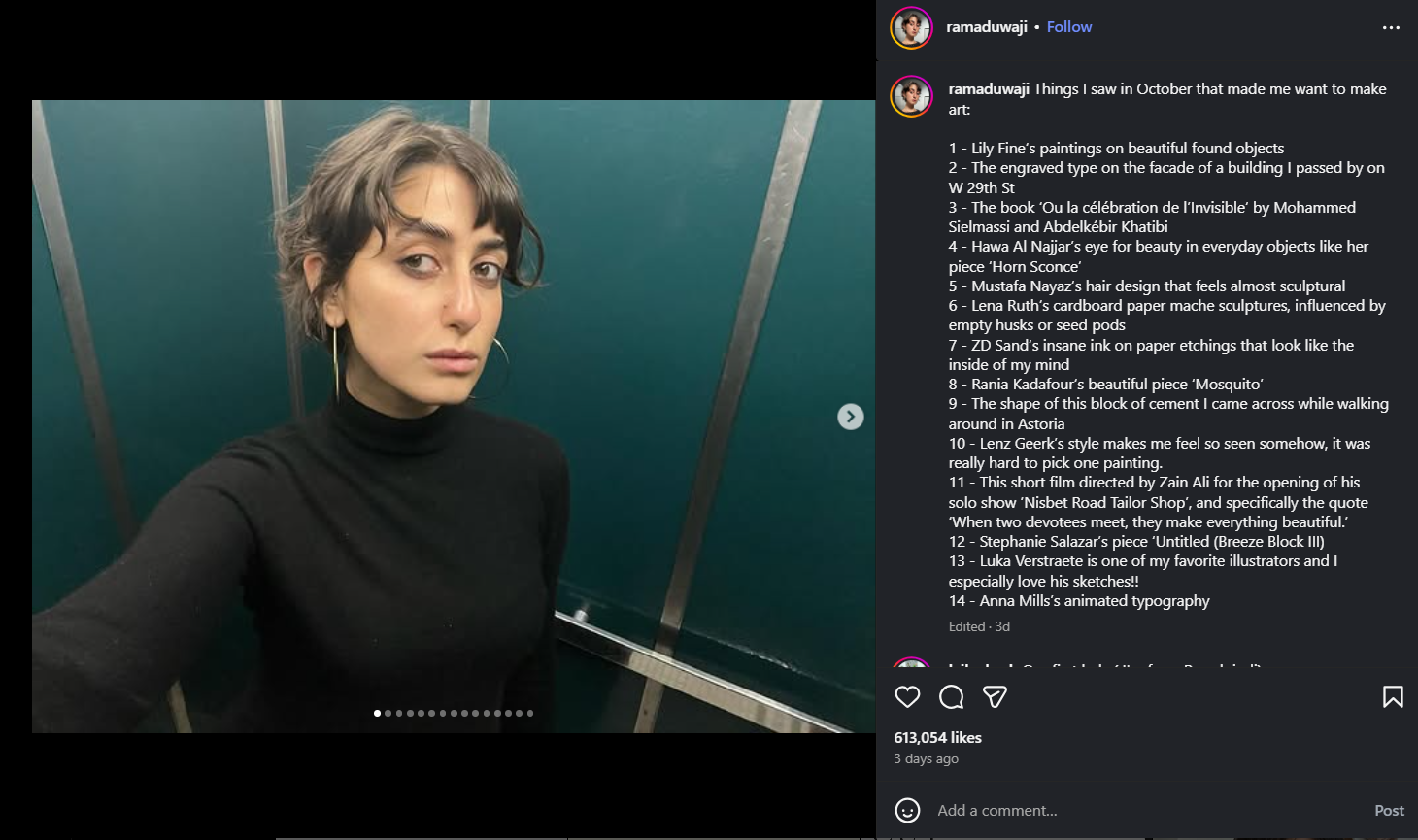Submit comment with Post button
The height and width of the screenshot is (840, 1418).
pos(1389,810)
